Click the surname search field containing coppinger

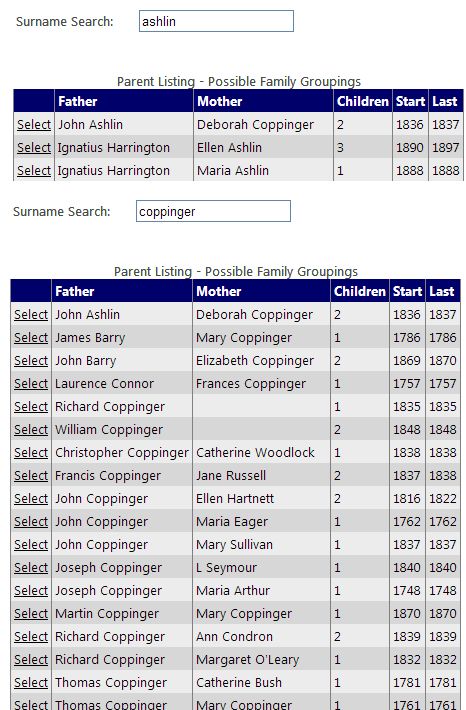[x=213, y=211]
